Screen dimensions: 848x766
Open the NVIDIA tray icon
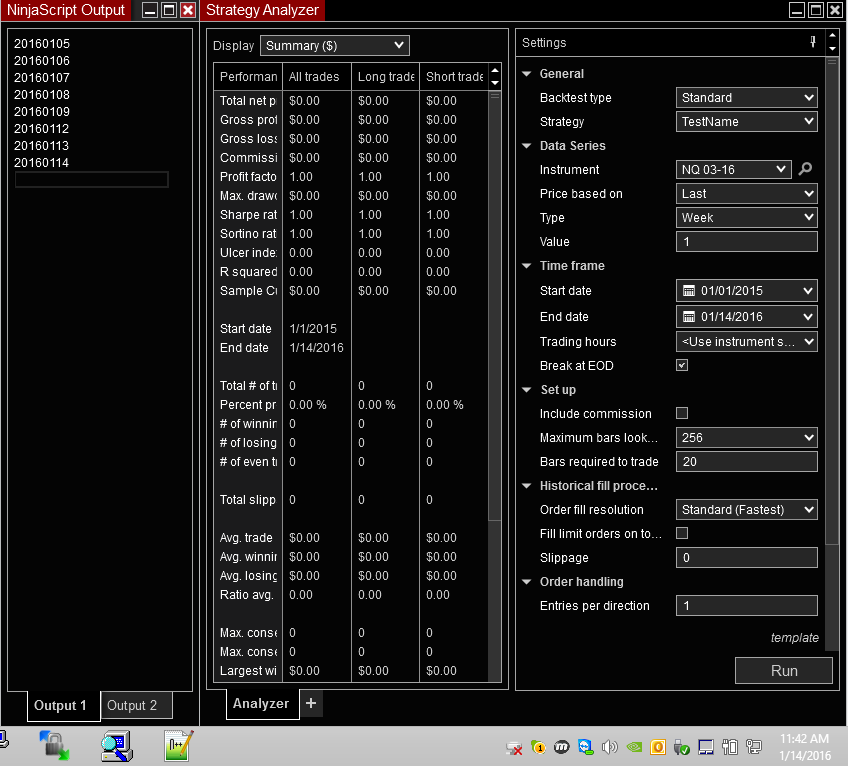tap(634, 748)
